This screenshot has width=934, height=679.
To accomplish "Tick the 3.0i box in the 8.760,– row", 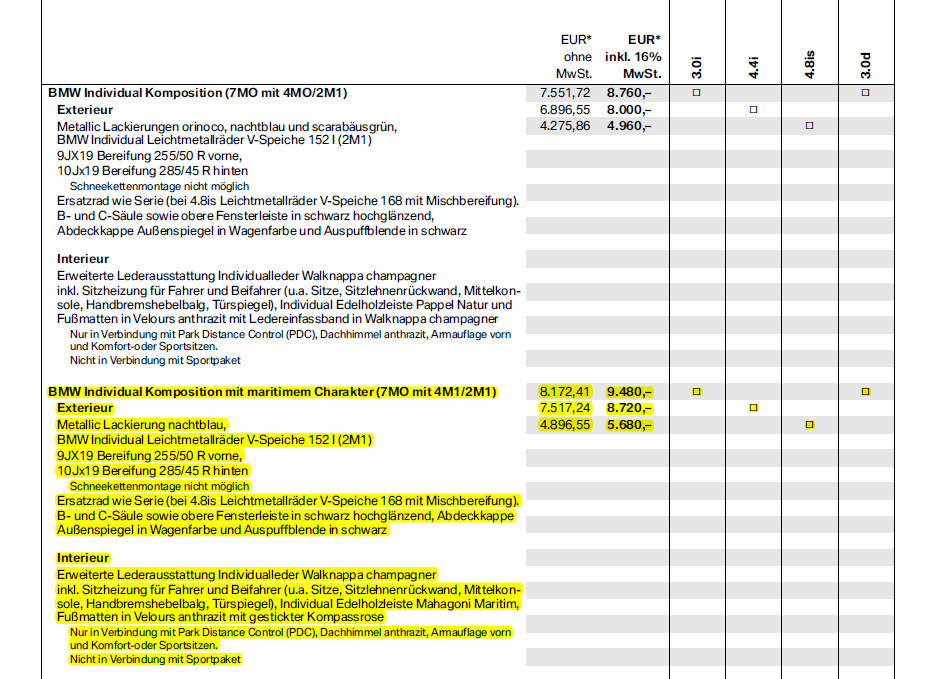I will [x=696, y=93].
